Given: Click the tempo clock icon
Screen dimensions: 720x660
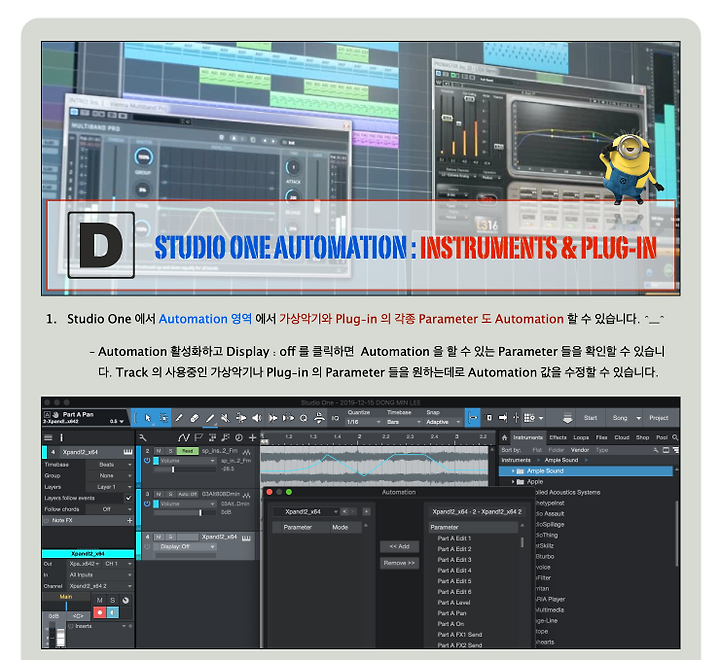Looking at the screenshot, I should pos(239,438).
